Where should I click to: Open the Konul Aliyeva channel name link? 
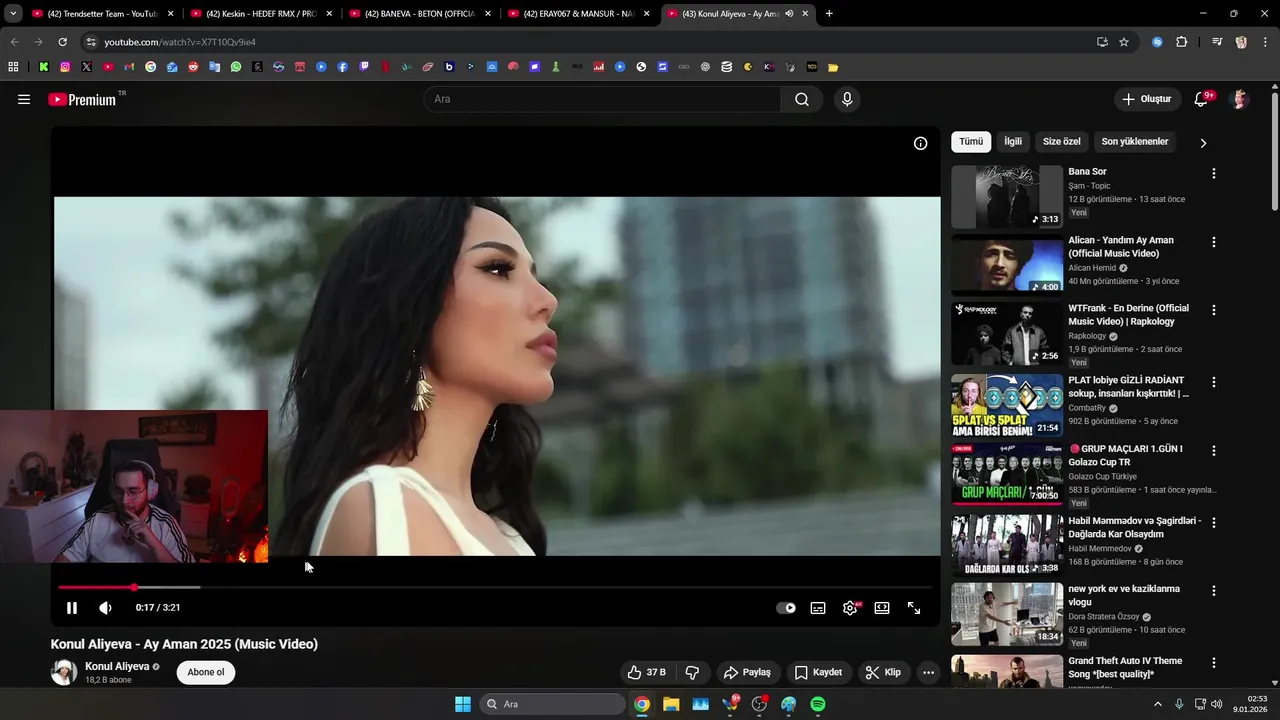(x=117, y=666)
